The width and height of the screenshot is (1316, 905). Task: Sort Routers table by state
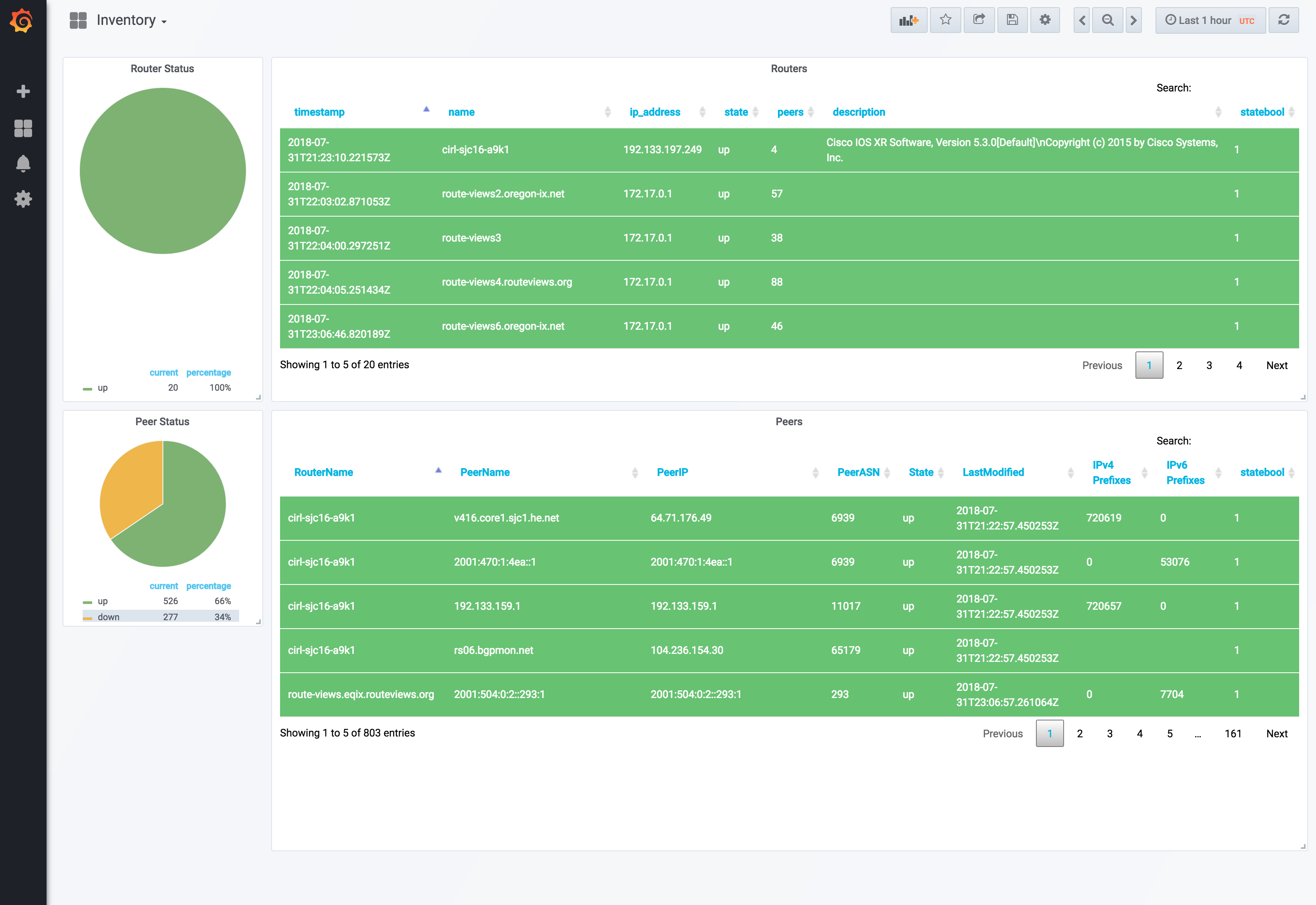pos(736,112)
